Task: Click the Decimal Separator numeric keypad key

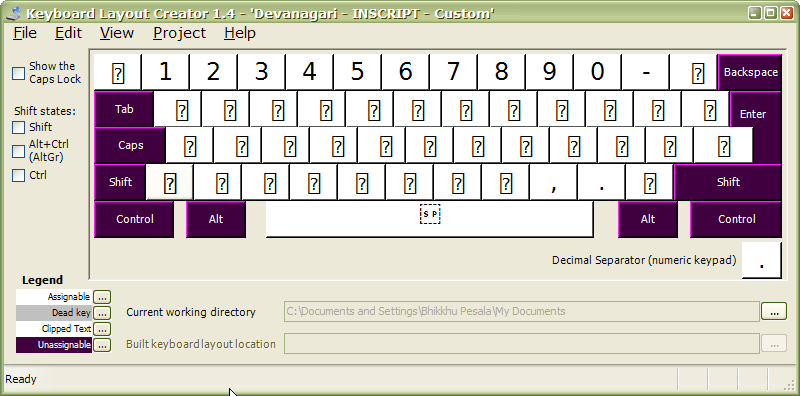Action: 761,260
